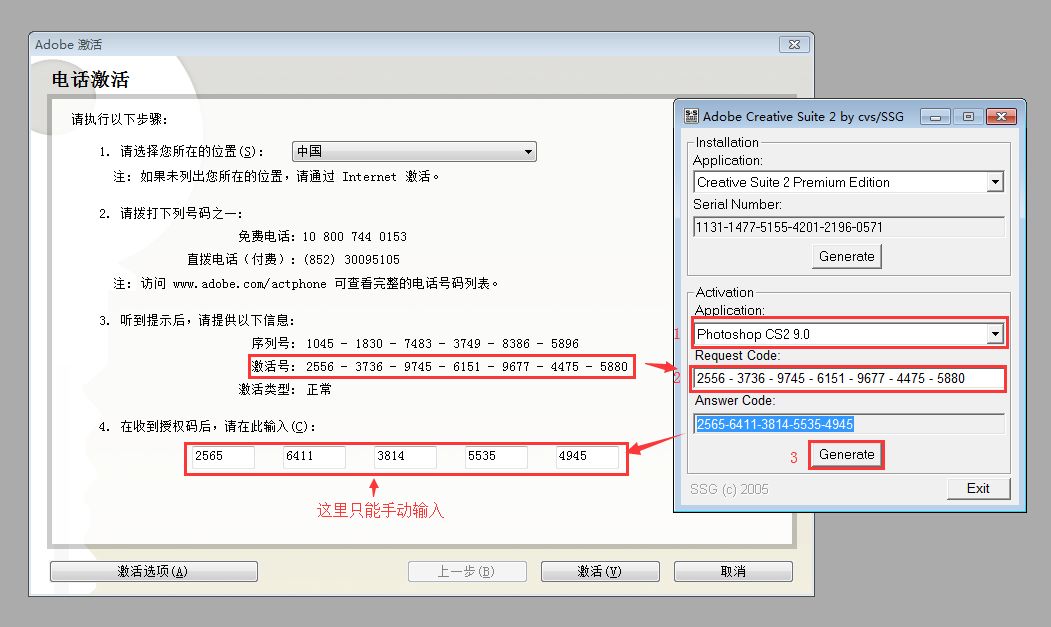The width and height of the screenshot is (1051, 627).
Task: Click the keygen window title bar icon
Action: coord(691,116)
